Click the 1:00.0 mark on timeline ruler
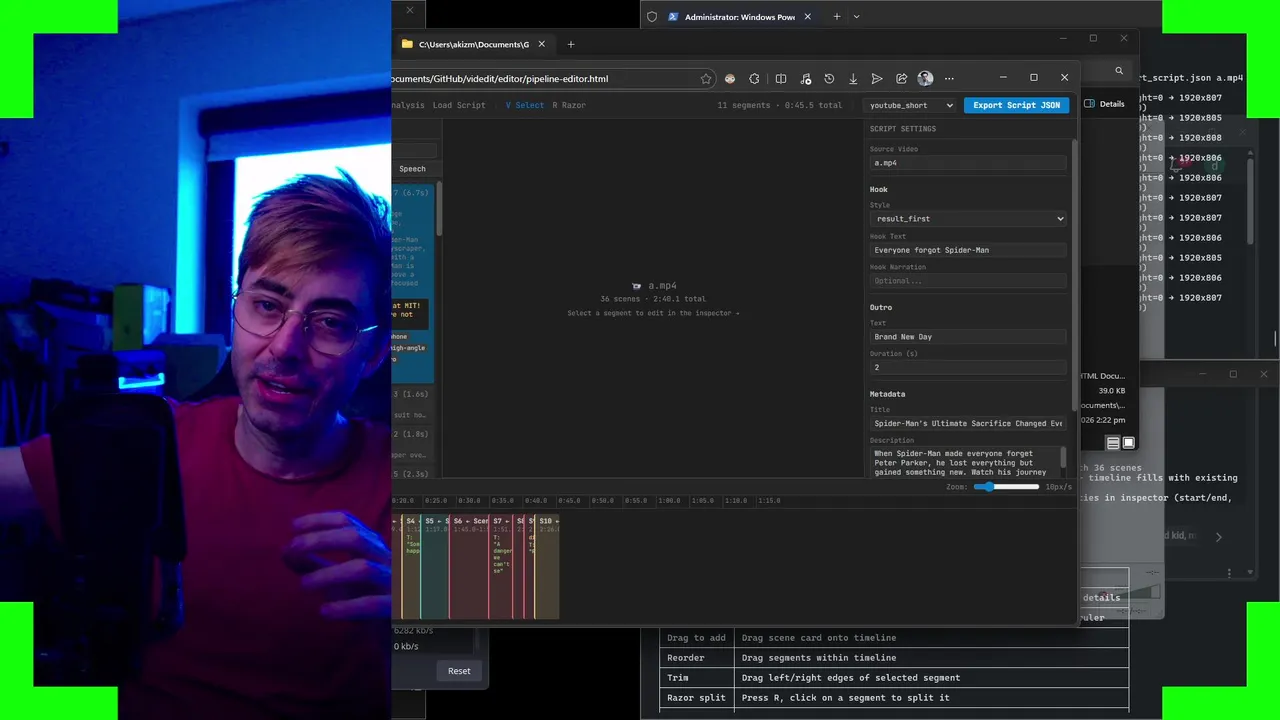Screen dimensions: 1280x720 [x=669, y=500]
